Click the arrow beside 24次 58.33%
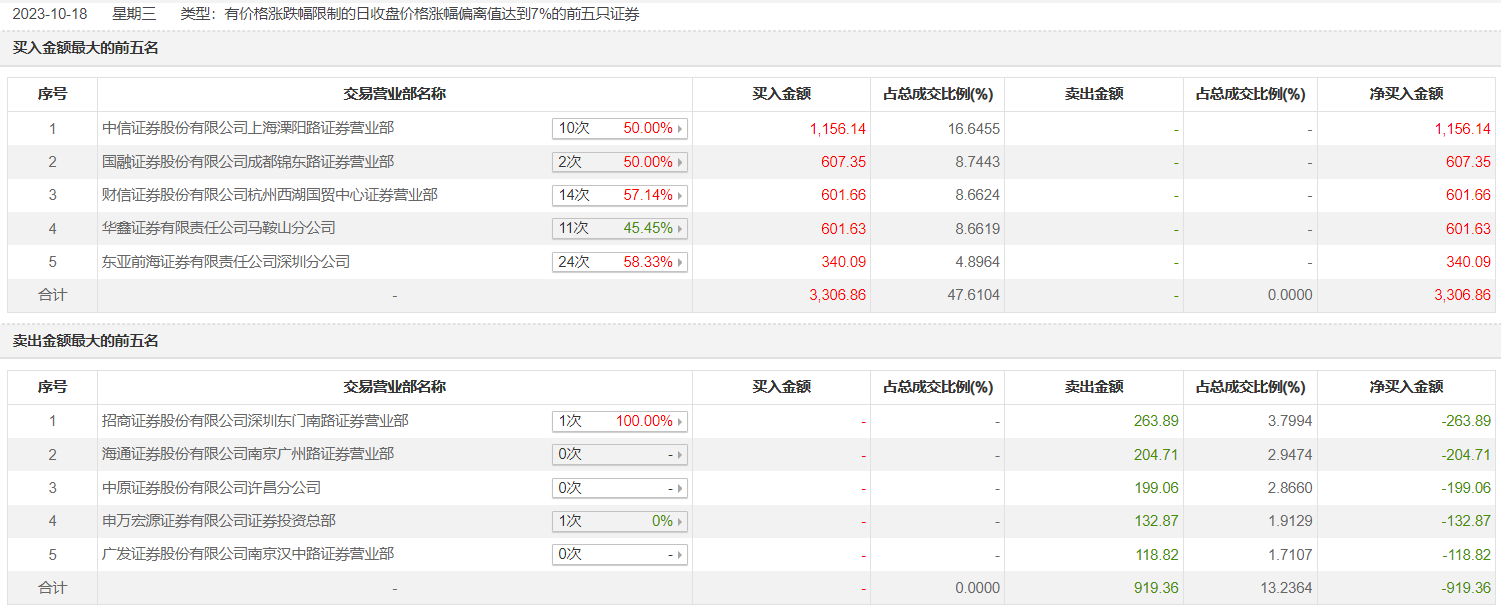The height and width of the screenshot is (607, 1501). (x=681, y=262)
